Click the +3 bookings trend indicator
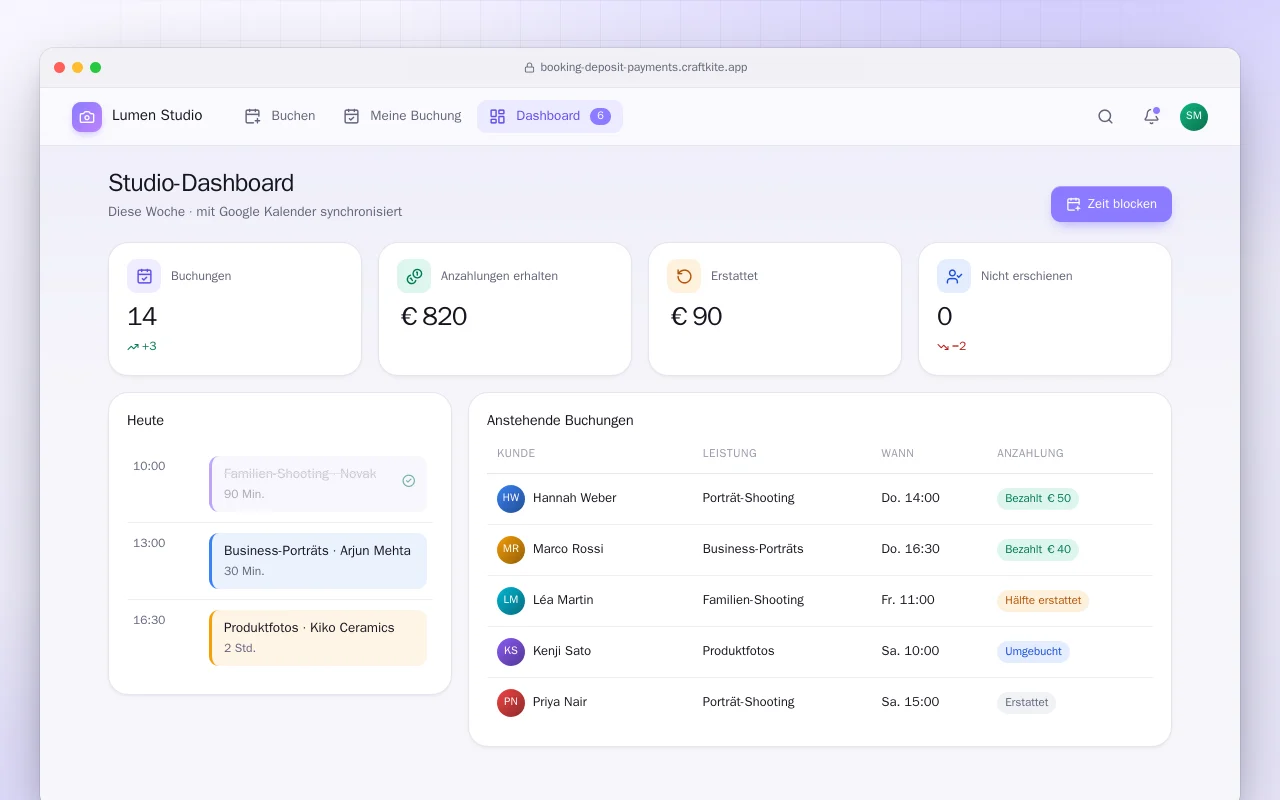Image resolution: width=1280 pixels, height=800 pixels. tap(142, 346)
